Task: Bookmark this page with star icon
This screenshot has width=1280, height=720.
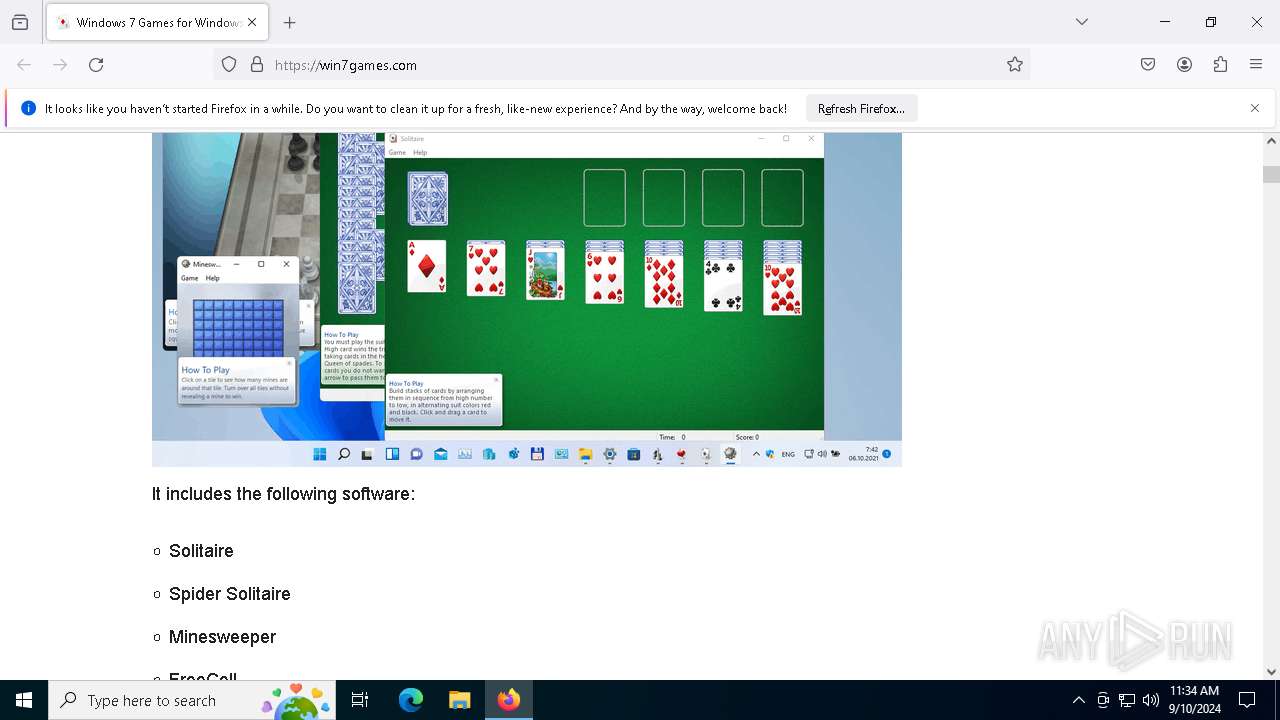Action: (x=1015, y=65)
